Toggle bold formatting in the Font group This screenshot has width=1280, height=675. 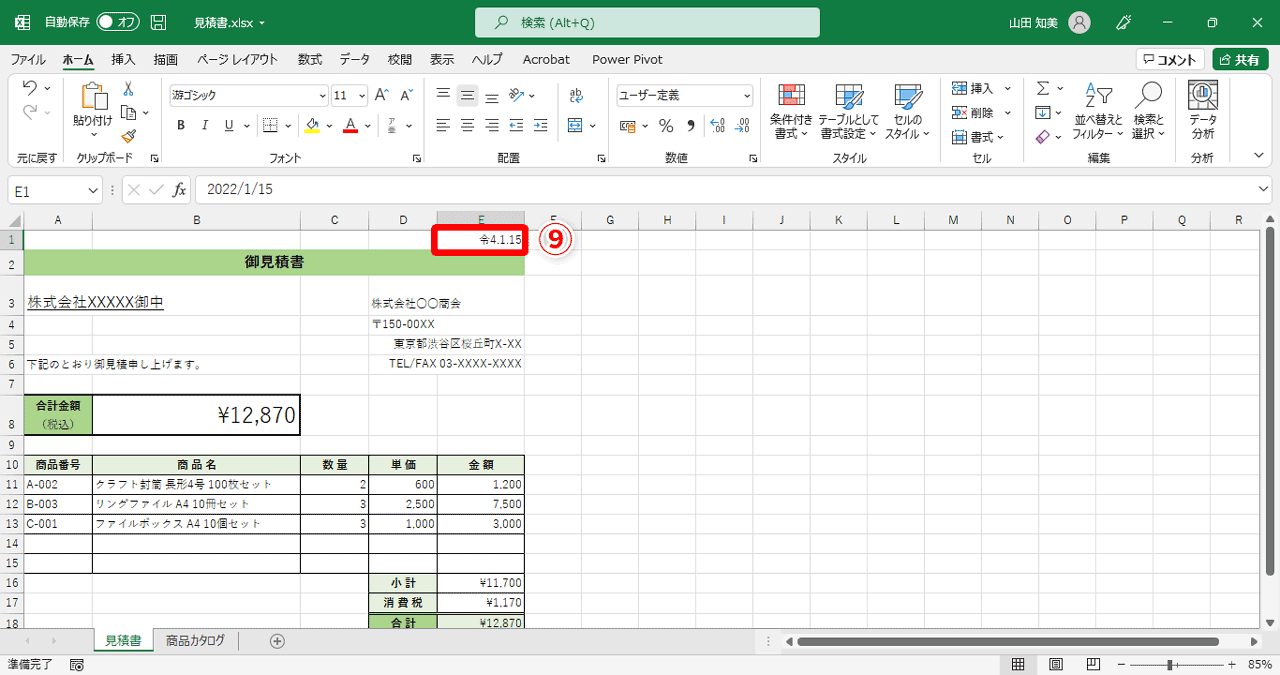point(180,125)
